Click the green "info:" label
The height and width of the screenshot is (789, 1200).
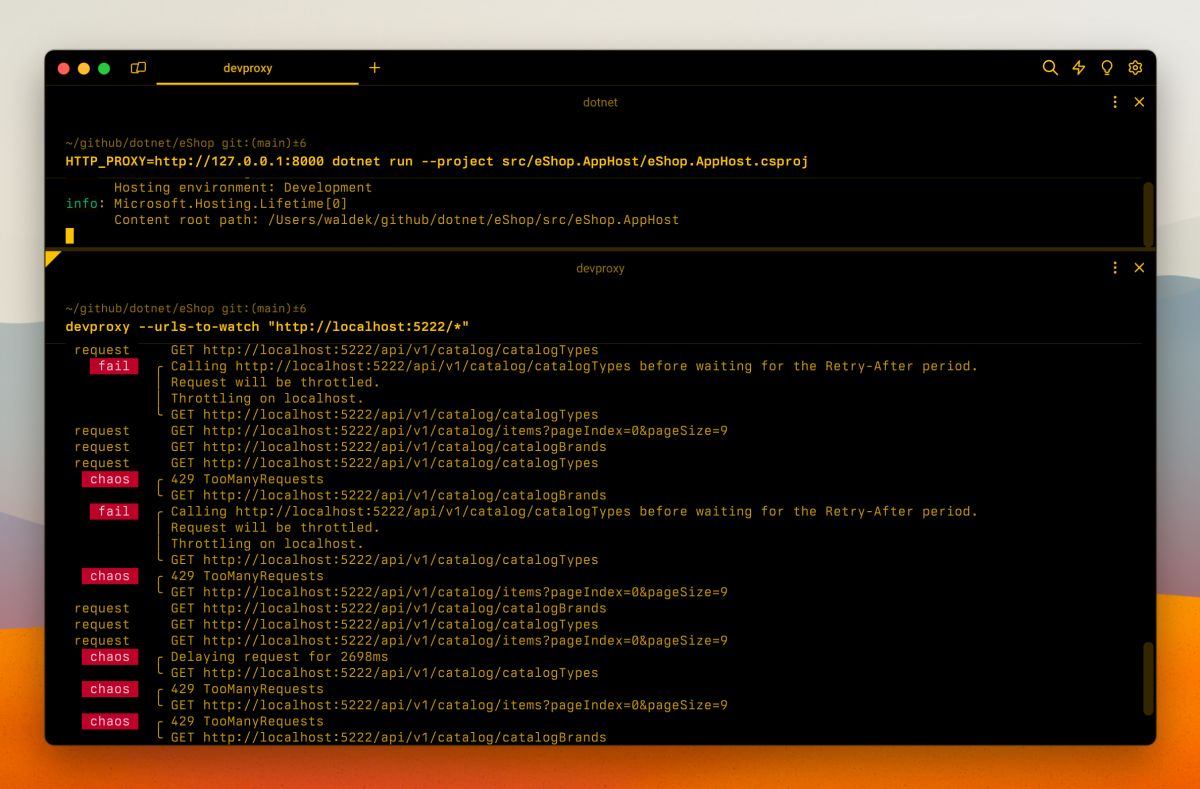point(84,203)
